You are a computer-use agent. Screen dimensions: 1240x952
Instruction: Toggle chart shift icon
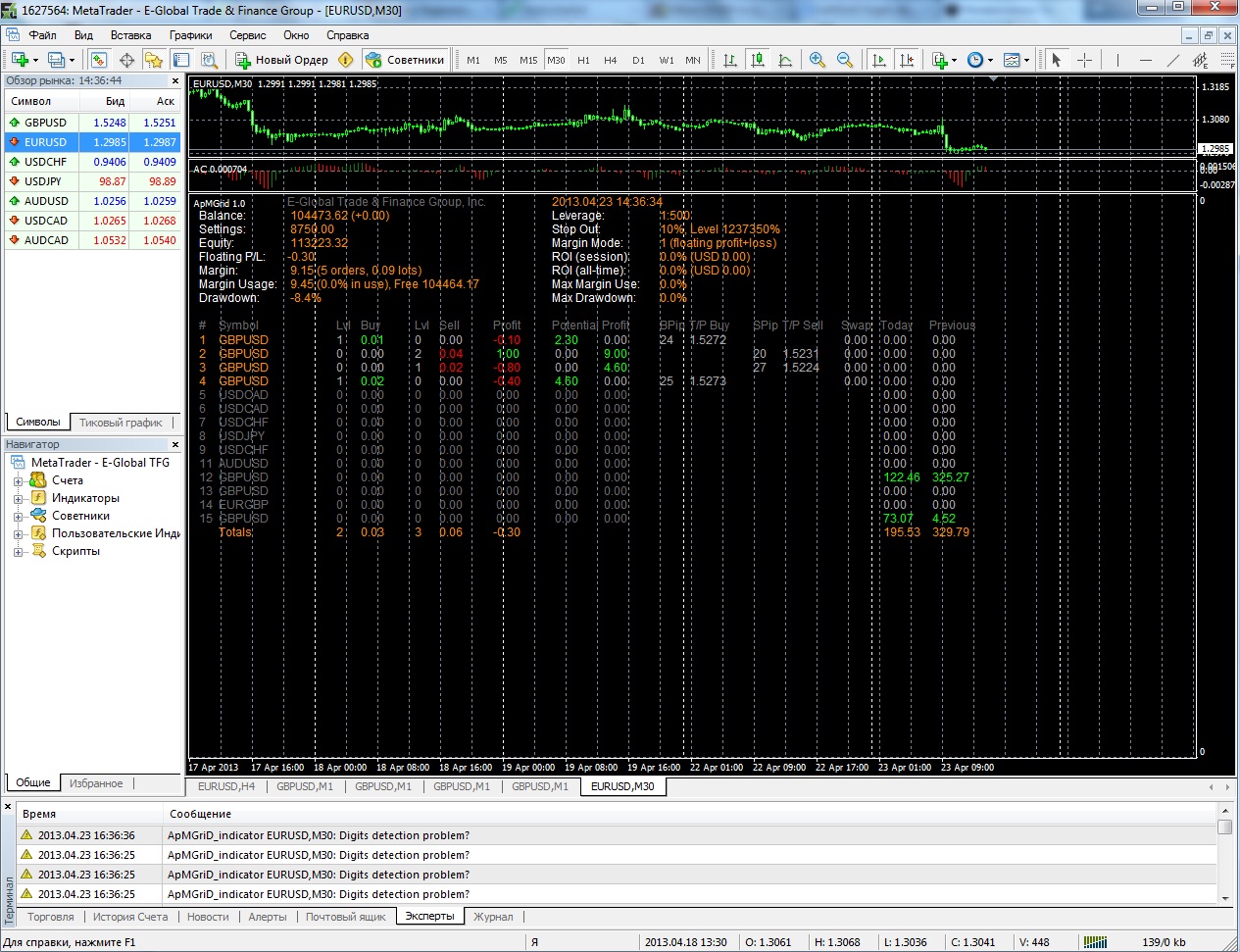pyautogui.click(x=907, y=60)
